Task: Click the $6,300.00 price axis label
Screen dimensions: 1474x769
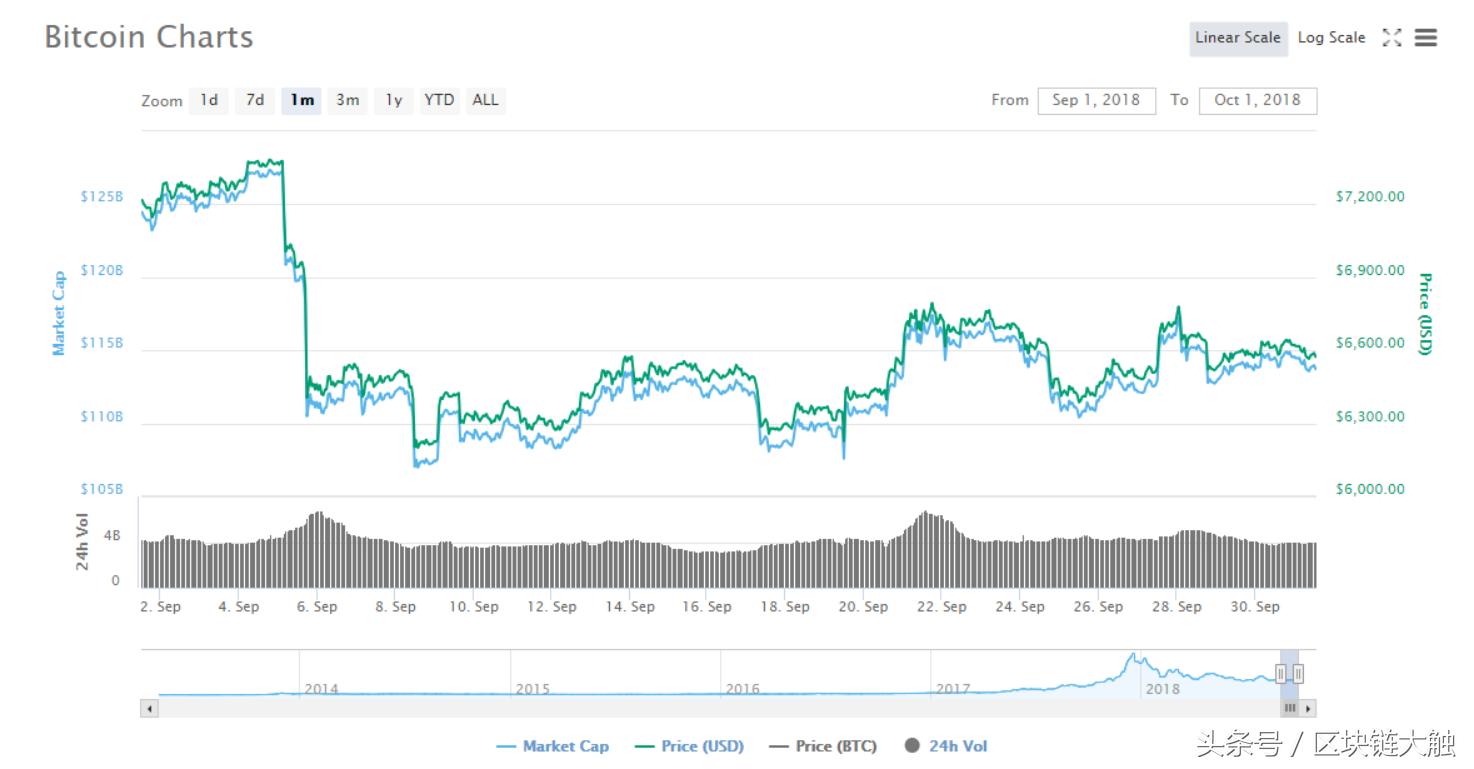Action: click(x=1370, y=417)
